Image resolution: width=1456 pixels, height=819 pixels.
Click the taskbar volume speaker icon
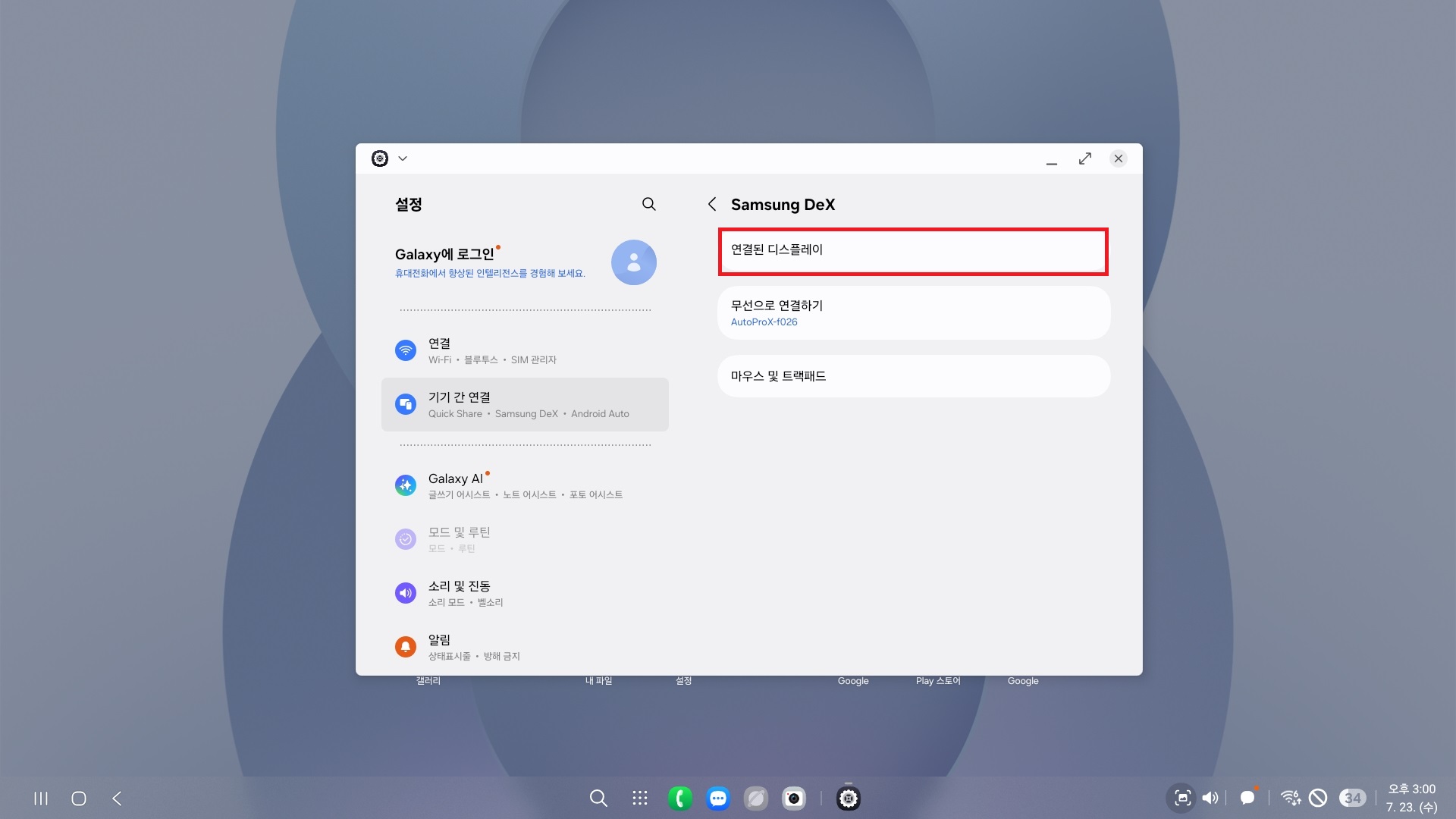tap(1210, 798)
